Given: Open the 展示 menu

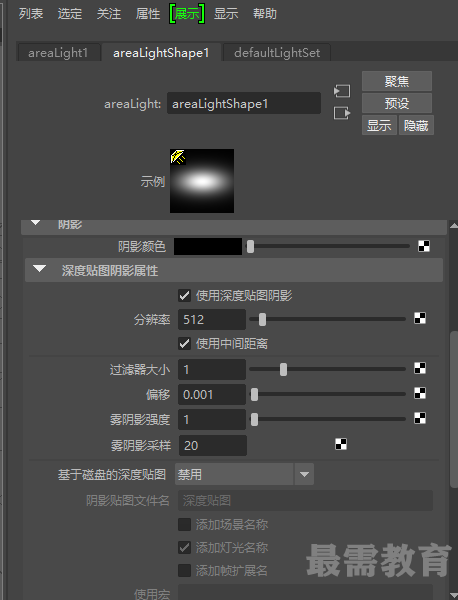Looking at the screenshot, I should [187, 14].
